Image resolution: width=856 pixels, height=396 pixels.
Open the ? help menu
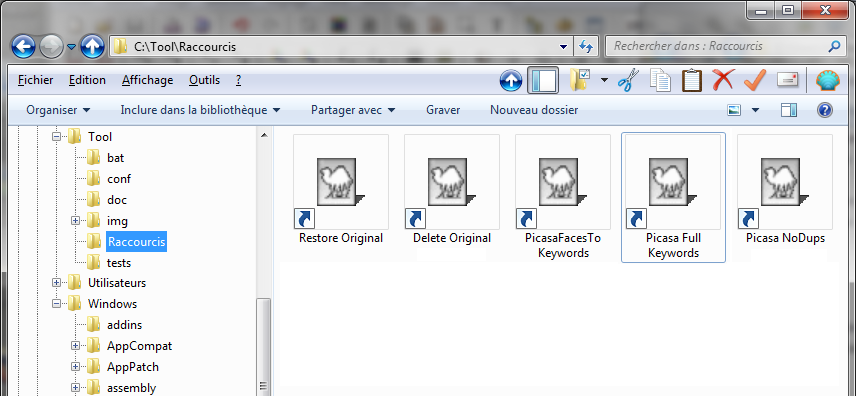(x=239, y=80)
